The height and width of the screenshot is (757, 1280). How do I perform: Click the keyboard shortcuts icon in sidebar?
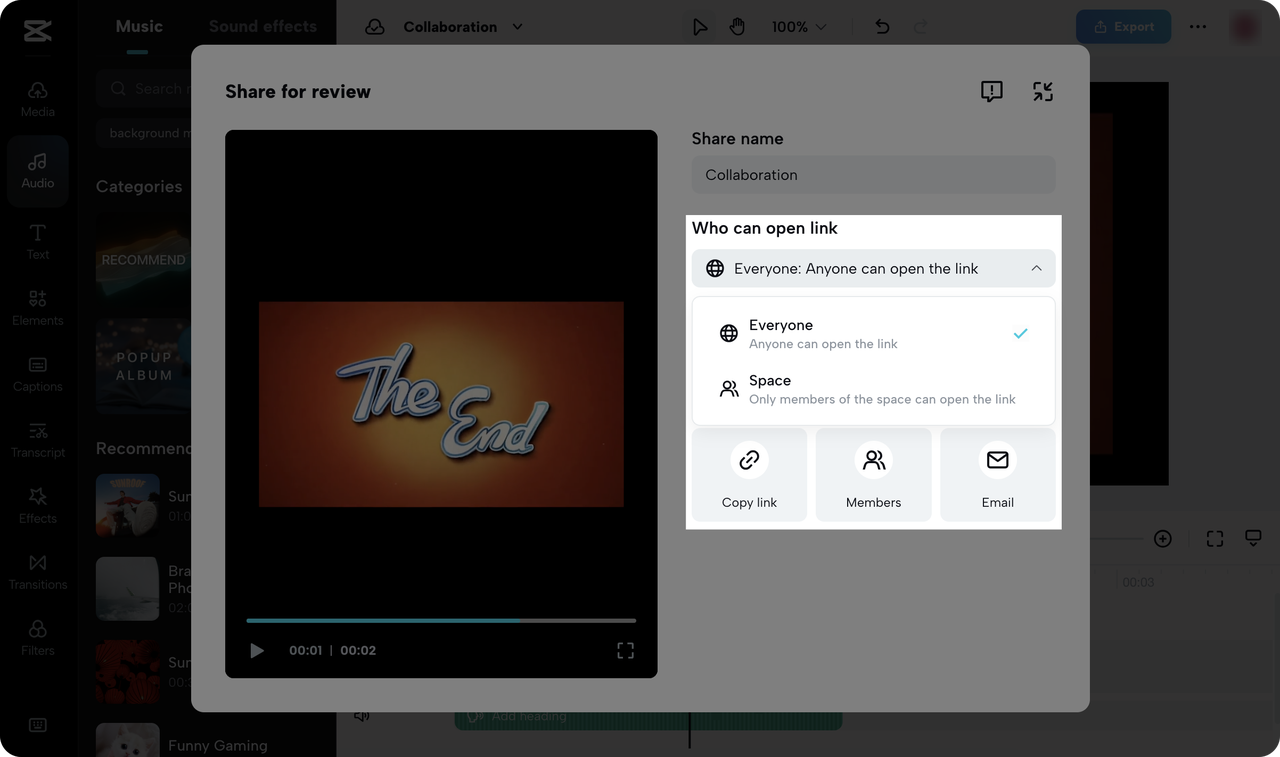pyautogui.click(x=38, y=725)
